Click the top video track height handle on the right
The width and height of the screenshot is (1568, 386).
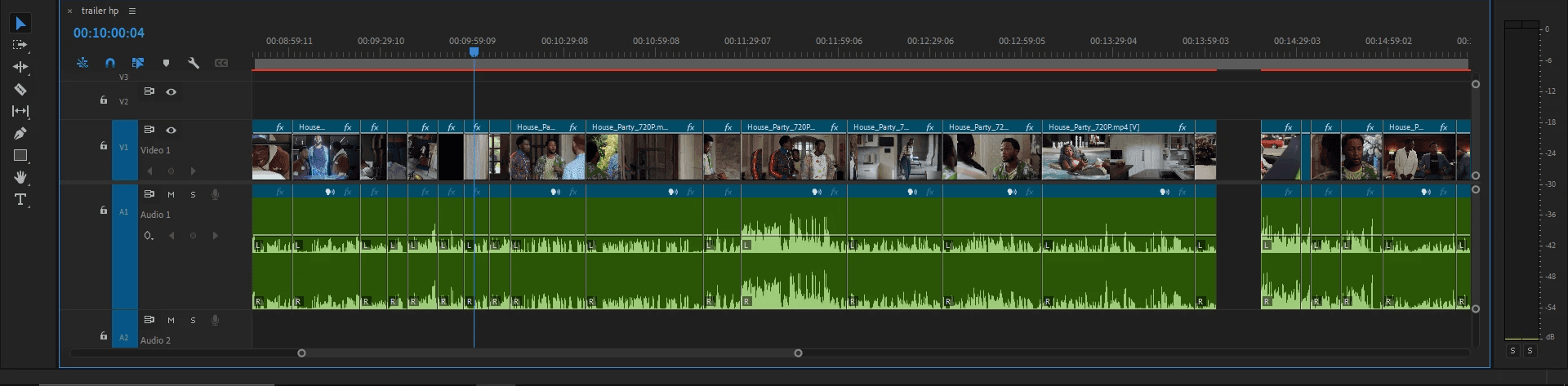coord(1475,84)
